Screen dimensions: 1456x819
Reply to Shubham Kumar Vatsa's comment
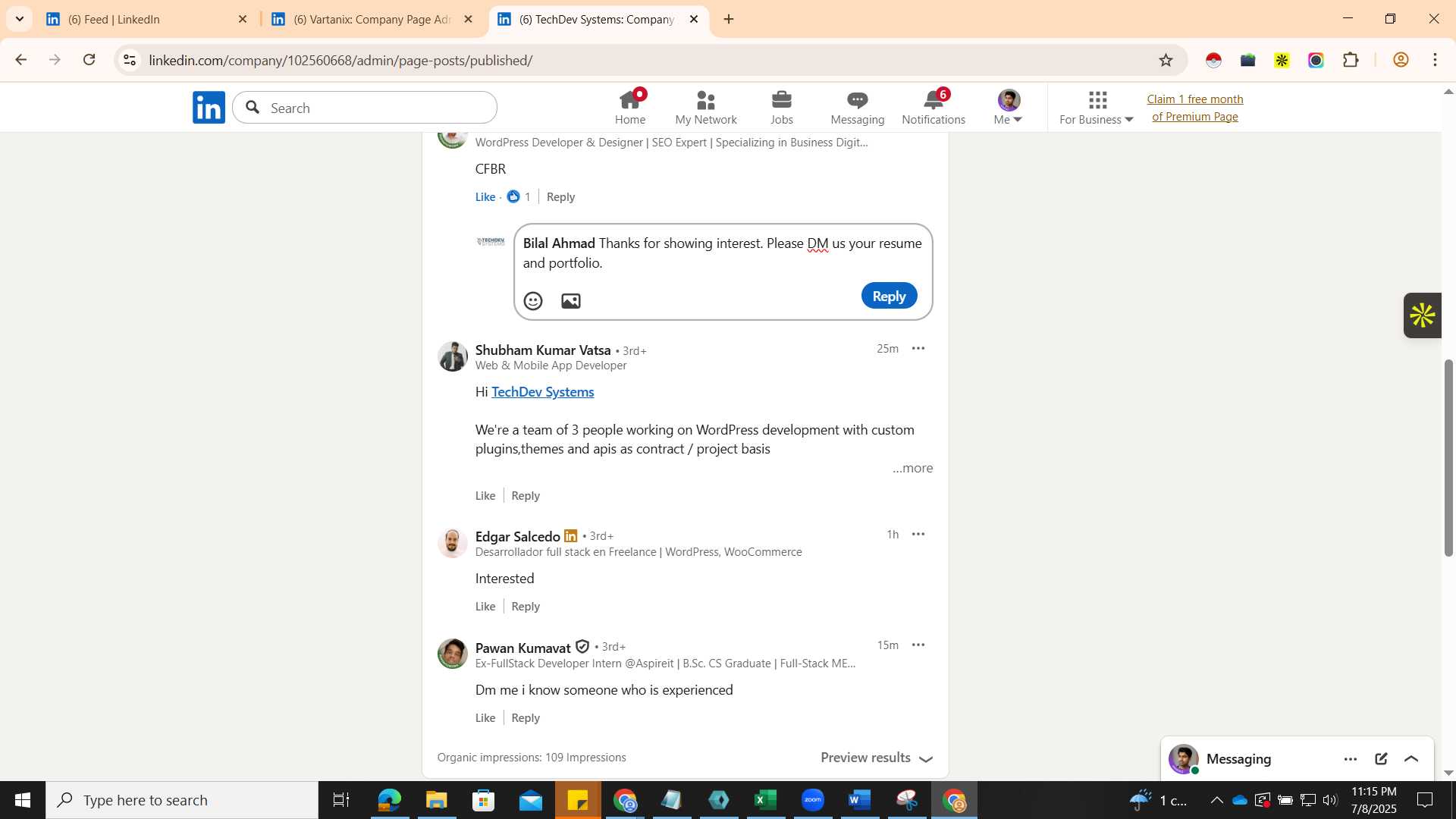click(526, 495)
